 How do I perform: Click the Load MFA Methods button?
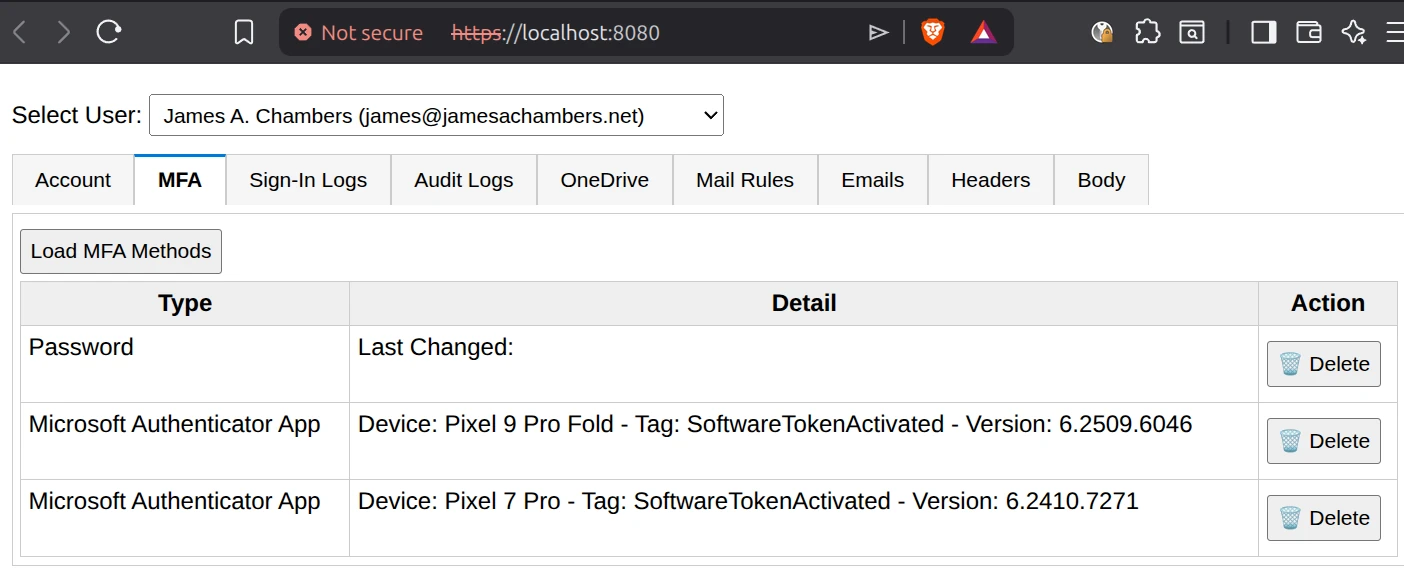pos(121,251)
